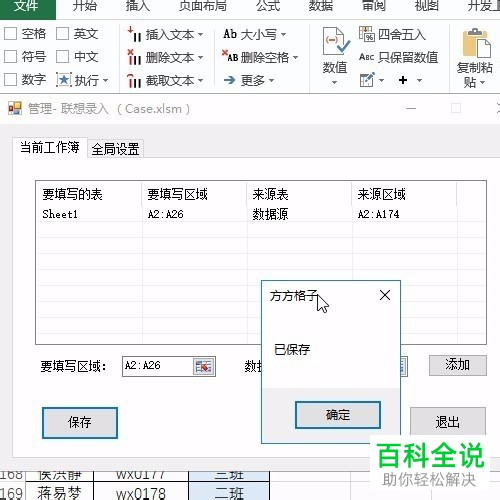Open the 数据 (Data) ribbon tab
Image resolution: width=500 pixels, height=500 pixels.
point(321,6)
